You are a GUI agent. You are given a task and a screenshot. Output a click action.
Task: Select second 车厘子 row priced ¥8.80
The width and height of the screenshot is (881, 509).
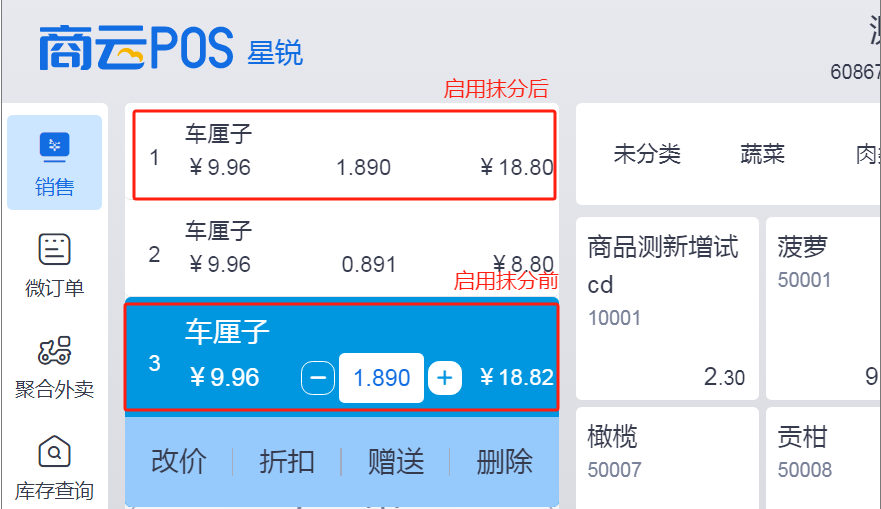[342, 248]
